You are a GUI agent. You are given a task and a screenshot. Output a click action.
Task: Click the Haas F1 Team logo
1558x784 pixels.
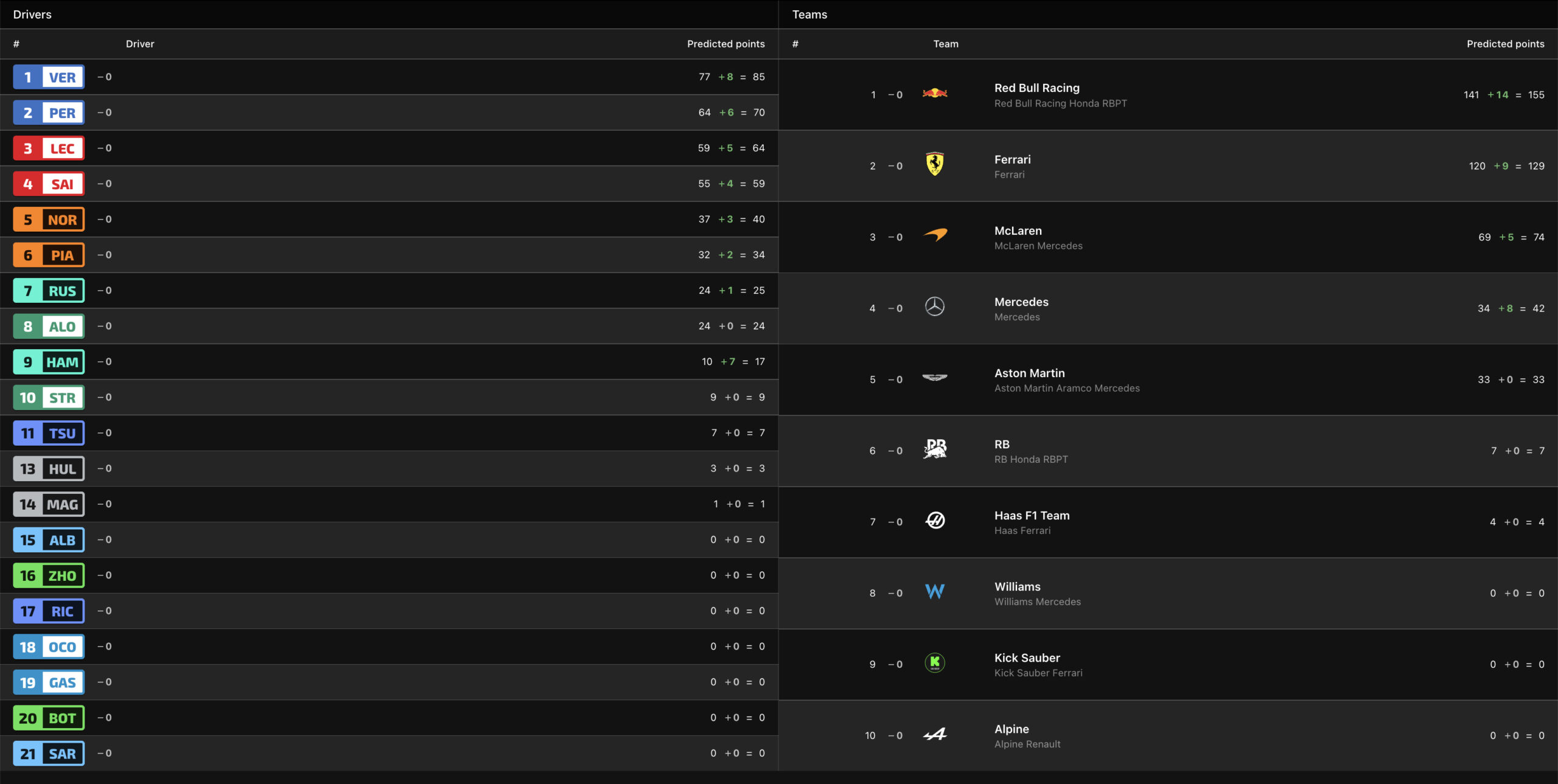point(935,520)
